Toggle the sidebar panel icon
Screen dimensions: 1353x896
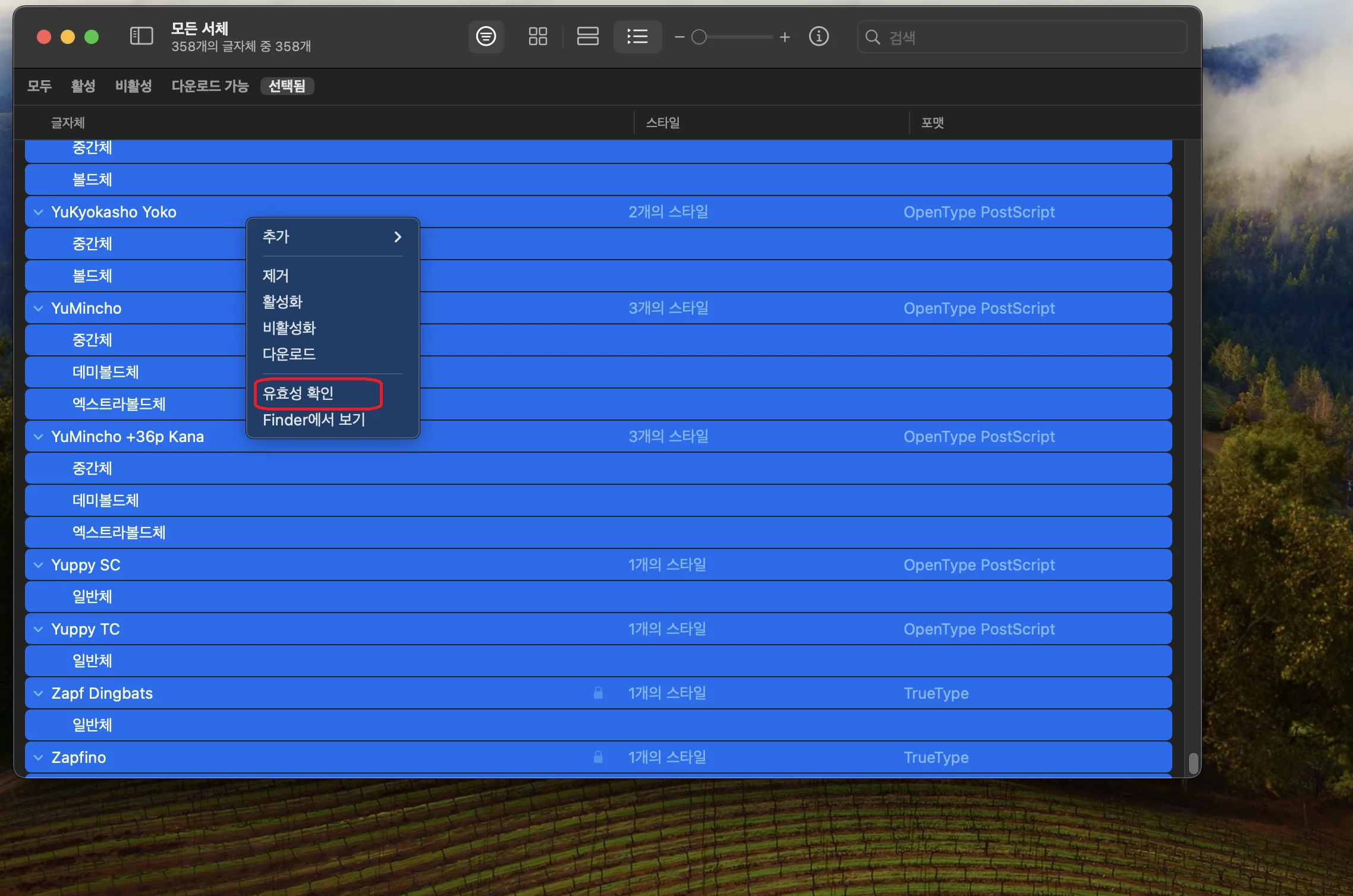click(x=141, y=37)
